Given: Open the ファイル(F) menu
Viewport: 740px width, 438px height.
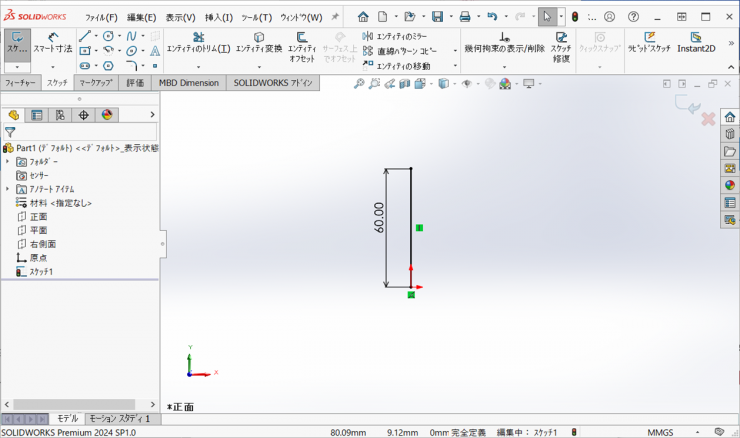Looking at the screenshot, I should click(x=101, y=17).
